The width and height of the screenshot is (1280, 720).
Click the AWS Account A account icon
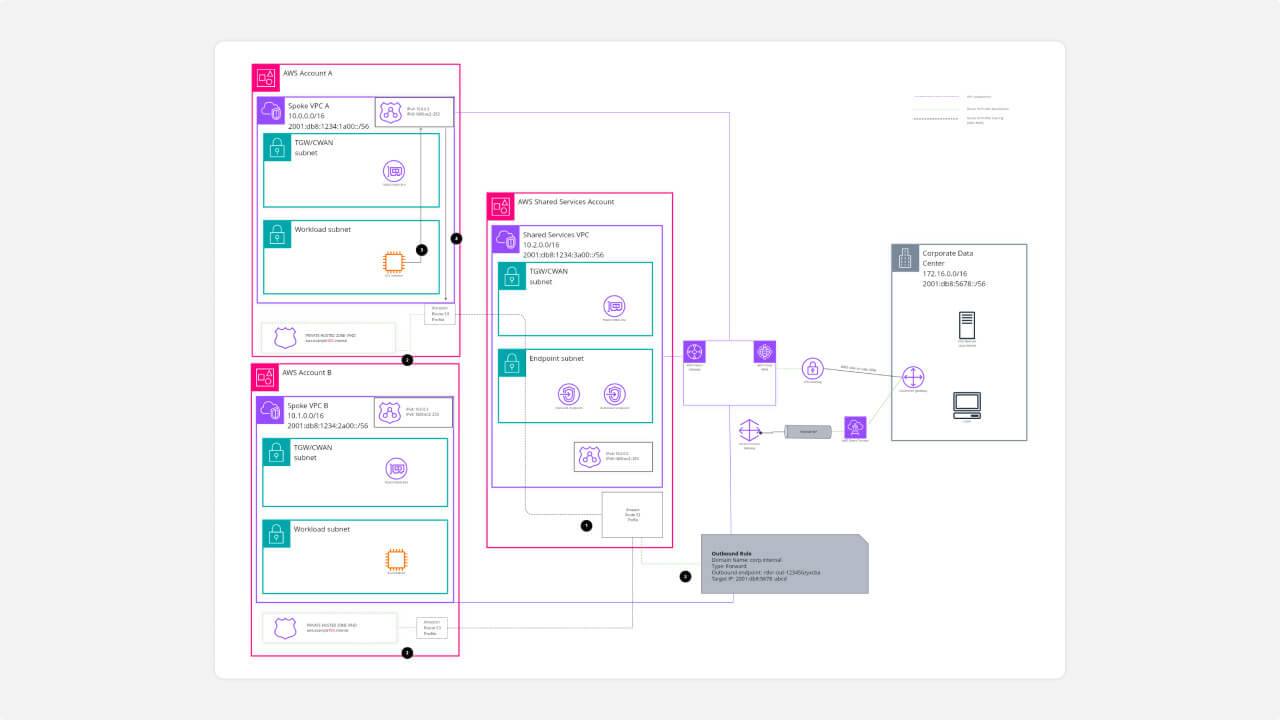pos(266,78)
